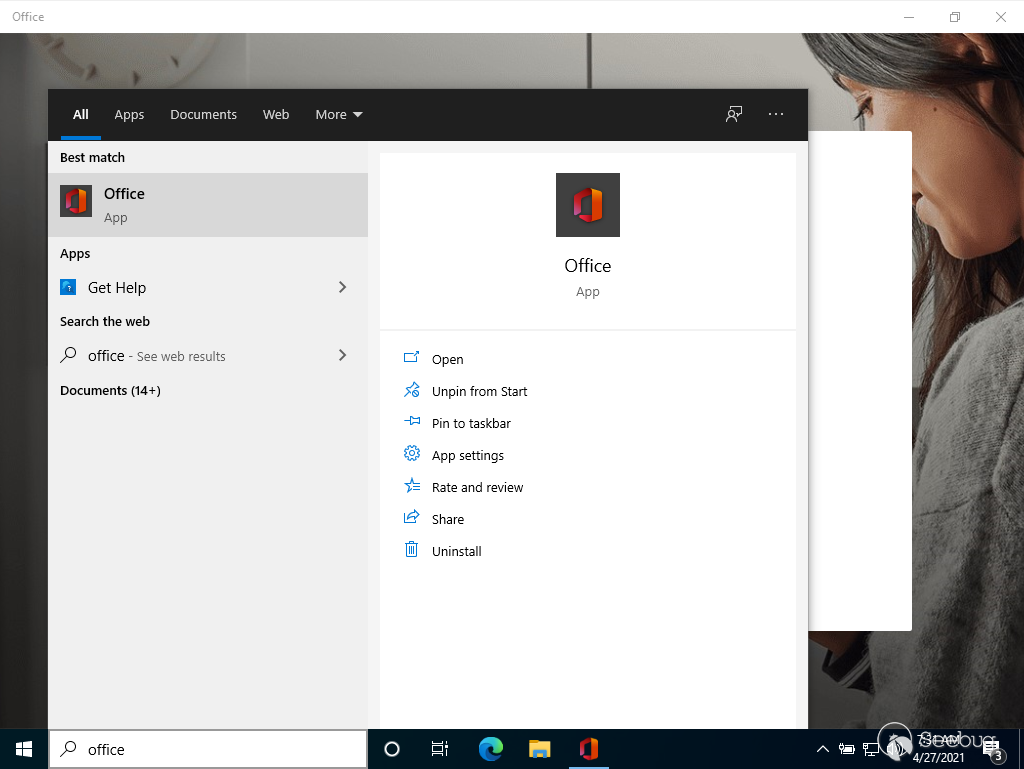Expand the Get Help result arrow
1024x769 pixels.
(342, 287)
